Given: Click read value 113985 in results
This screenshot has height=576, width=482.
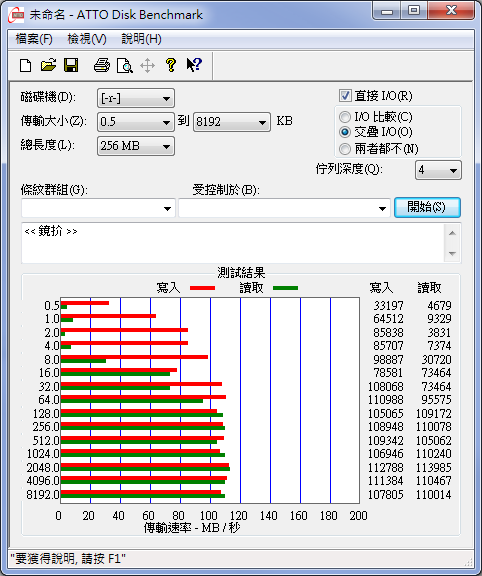Looking at the screenshot, I should tap(434, 468).
